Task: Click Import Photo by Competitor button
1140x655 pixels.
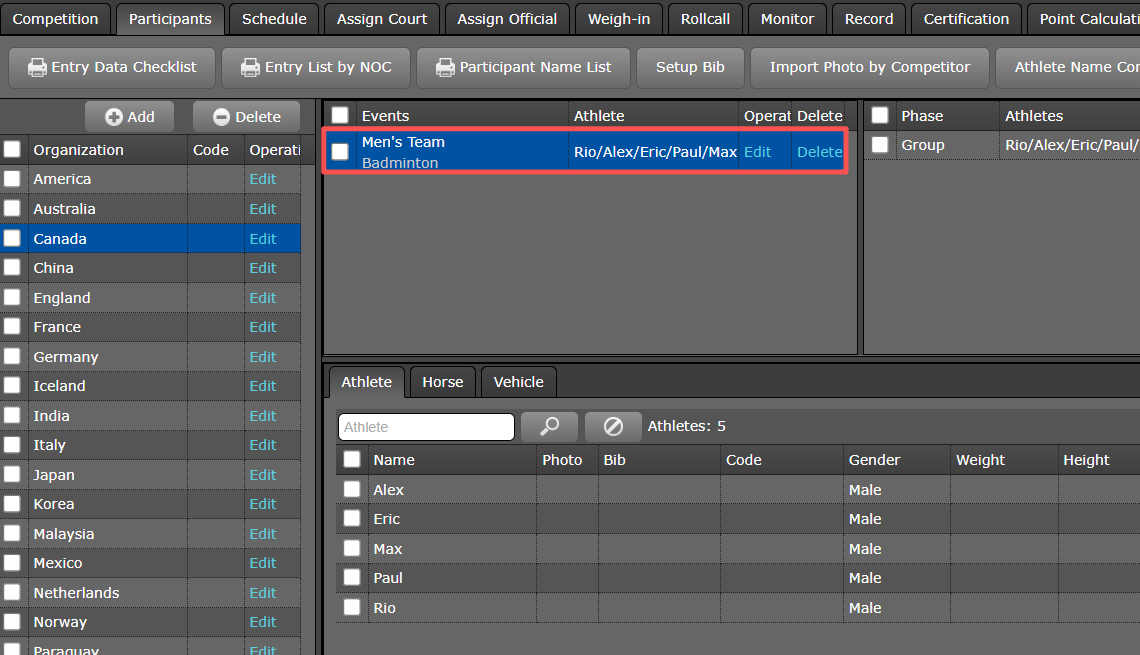Action: click(x=869, y=68)
